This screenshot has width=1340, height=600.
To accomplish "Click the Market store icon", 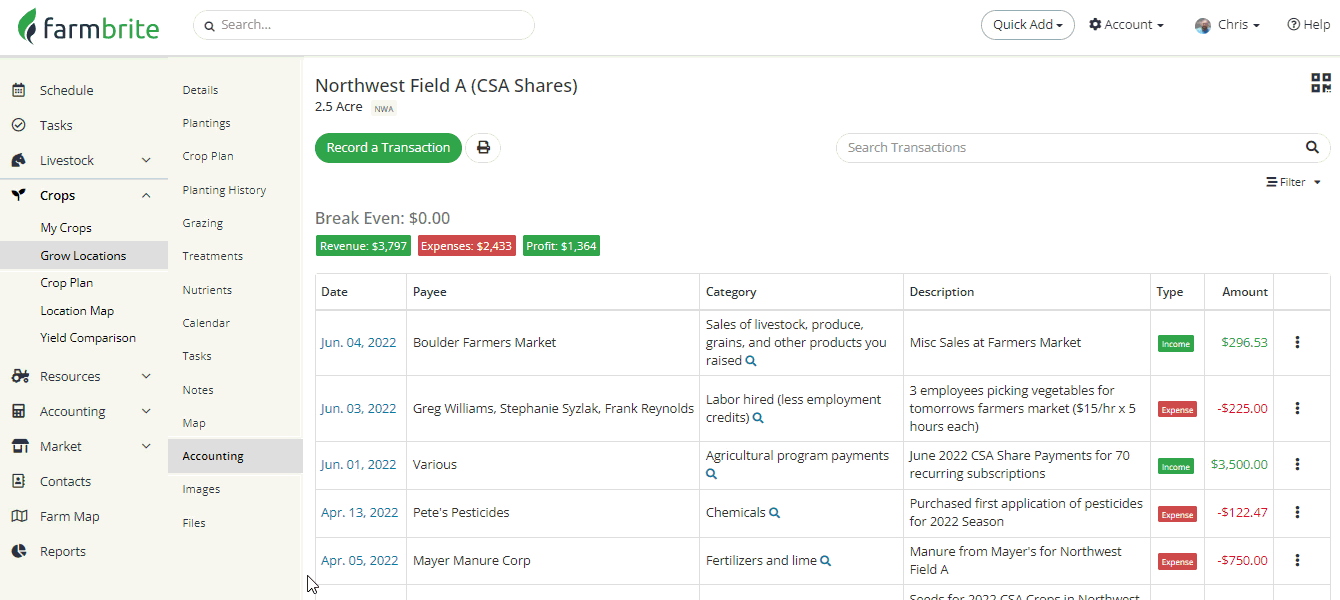I will [19, 446].
